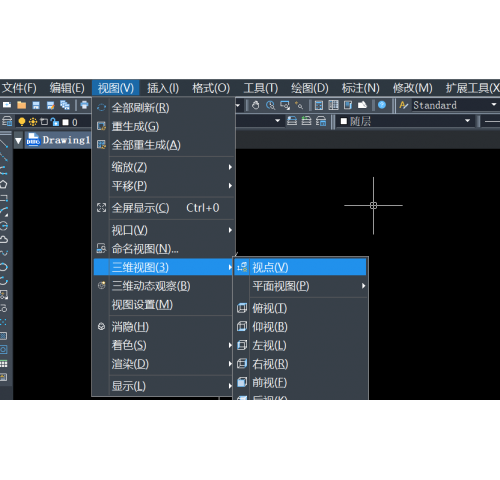Click the save disk icon
Image resolution: width=500 pixels, height=480 pixels.
pyautogui.click(x=36, y=105)
